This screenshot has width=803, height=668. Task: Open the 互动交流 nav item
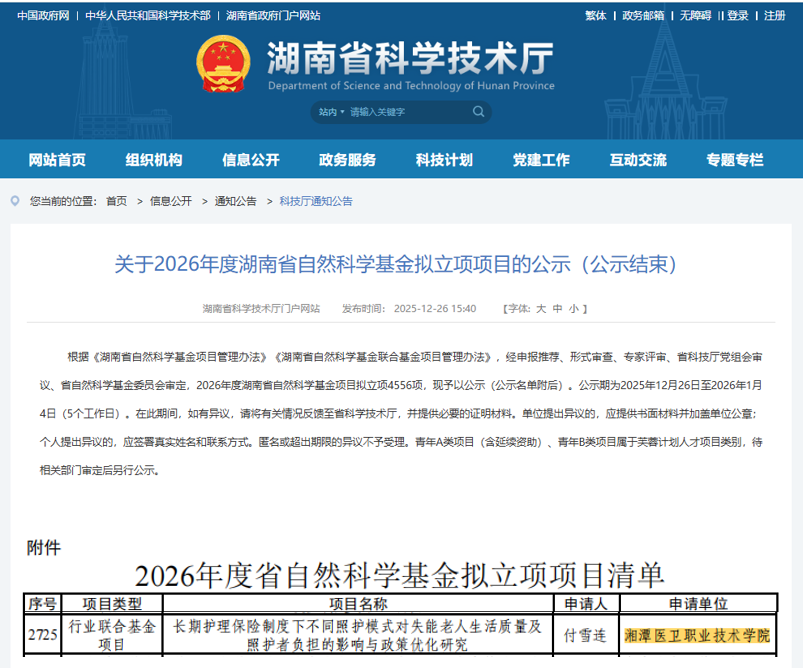(x=638, y=160)
